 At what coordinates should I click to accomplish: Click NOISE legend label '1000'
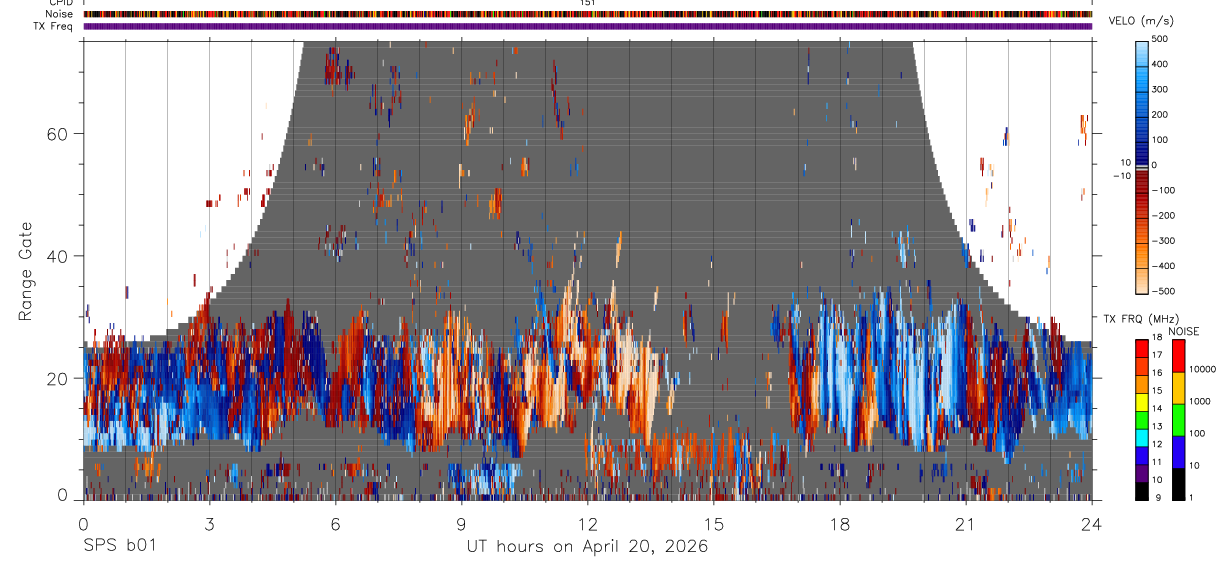[x=1199, y=402]
